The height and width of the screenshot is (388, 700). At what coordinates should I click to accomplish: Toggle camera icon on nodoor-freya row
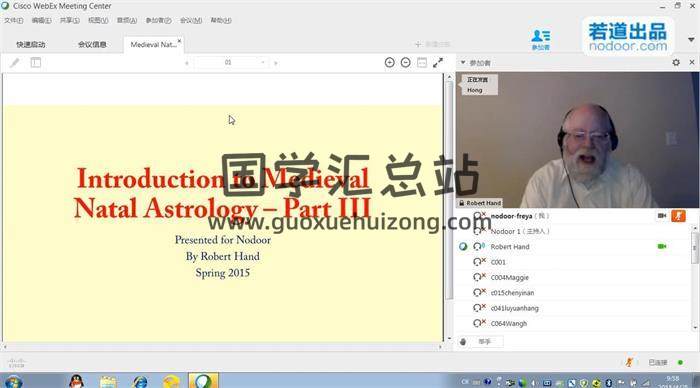[x=662, y=216]
